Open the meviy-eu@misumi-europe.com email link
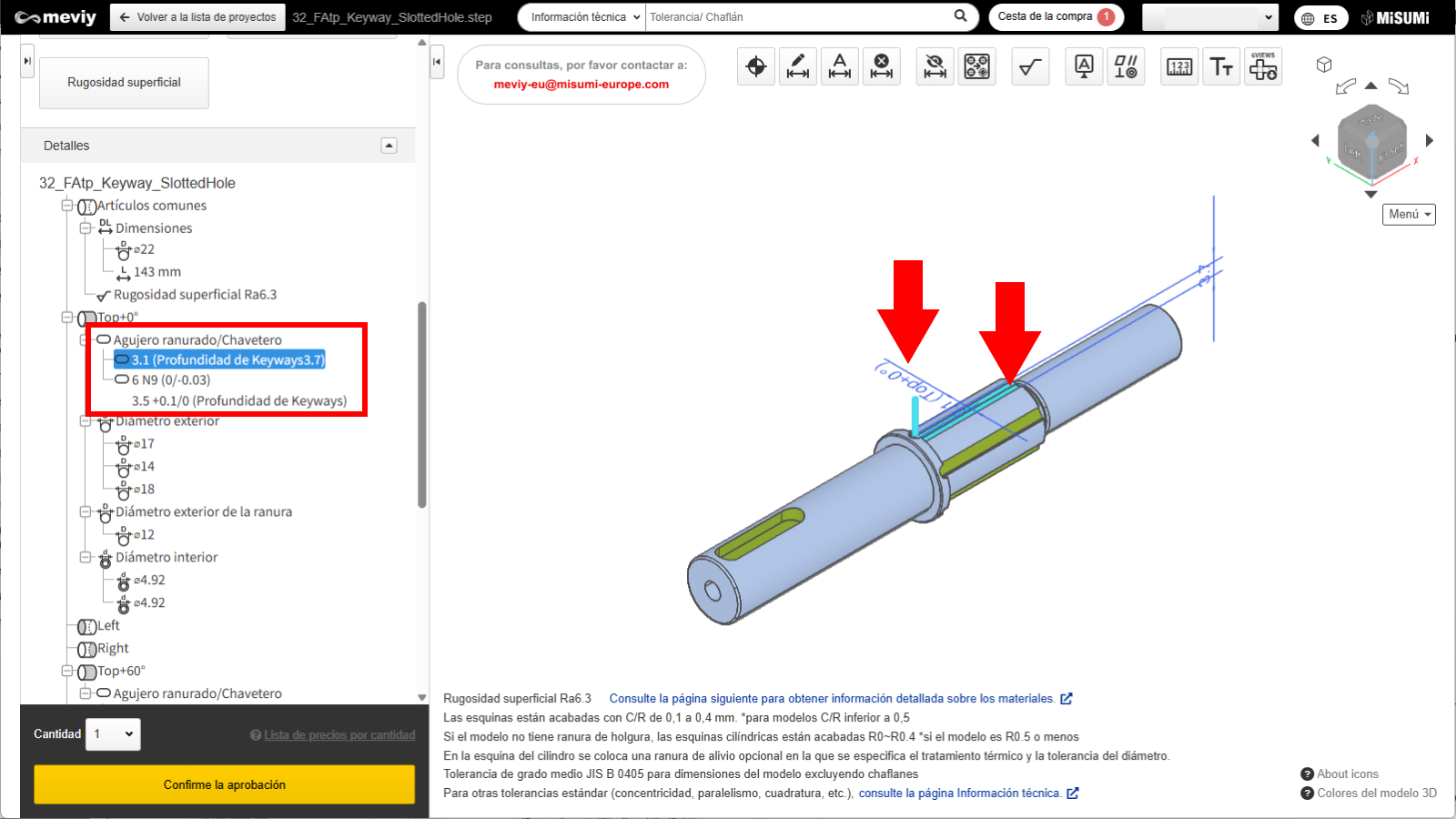The height and width of the screenshot is (819, 1456). coord(581,85)
